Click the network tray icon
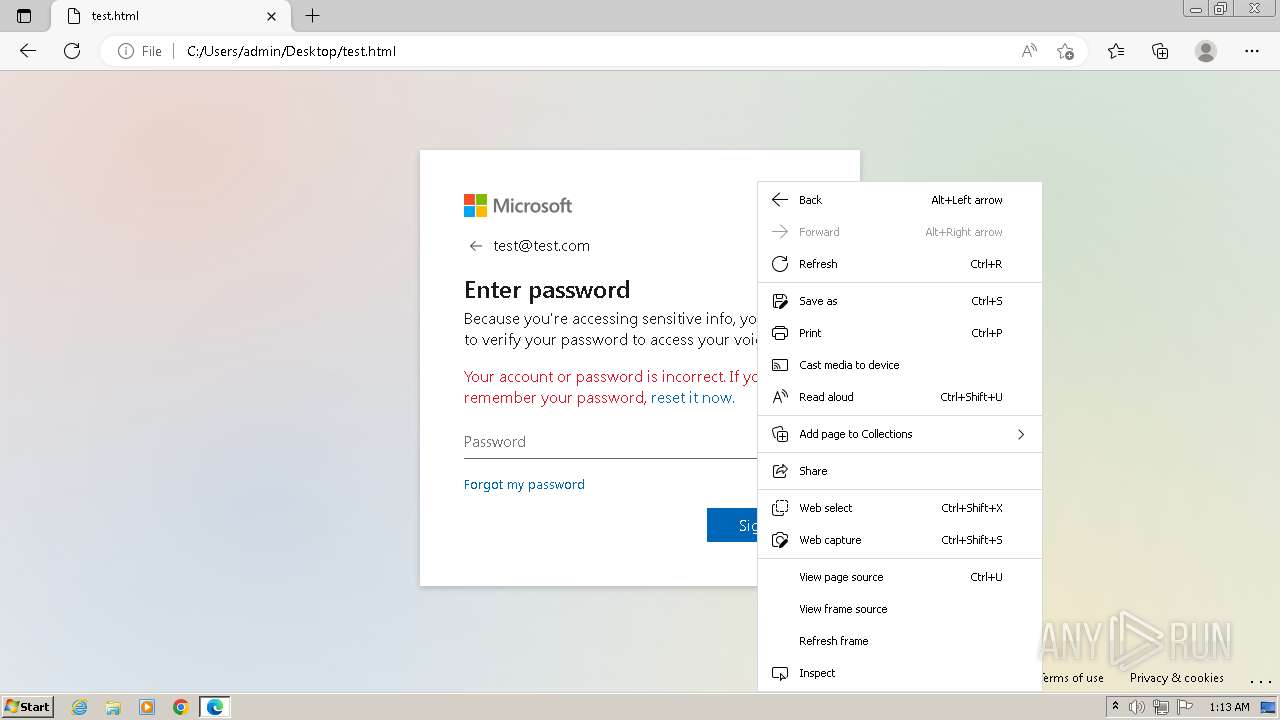Image resolution: width=1280 pixels, height=720 pixels. coord(1160,707)
